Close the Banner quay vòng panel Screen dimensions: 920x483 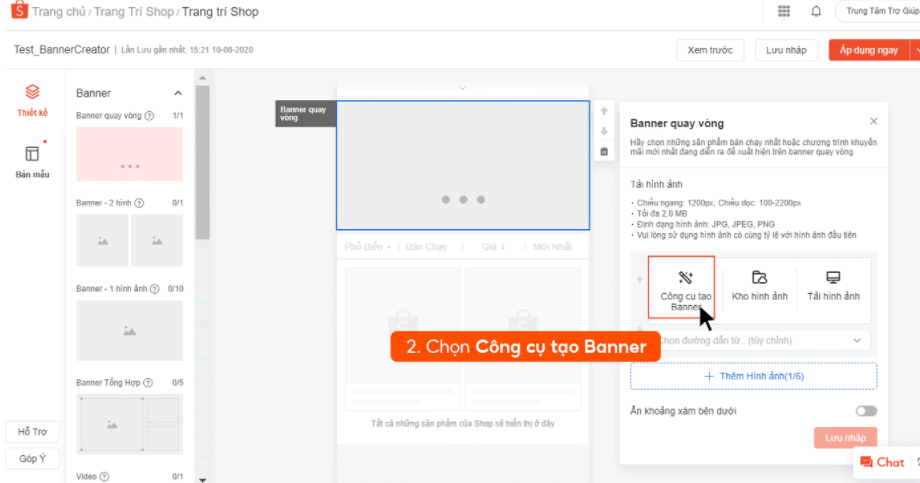click(x=874, y=122)
